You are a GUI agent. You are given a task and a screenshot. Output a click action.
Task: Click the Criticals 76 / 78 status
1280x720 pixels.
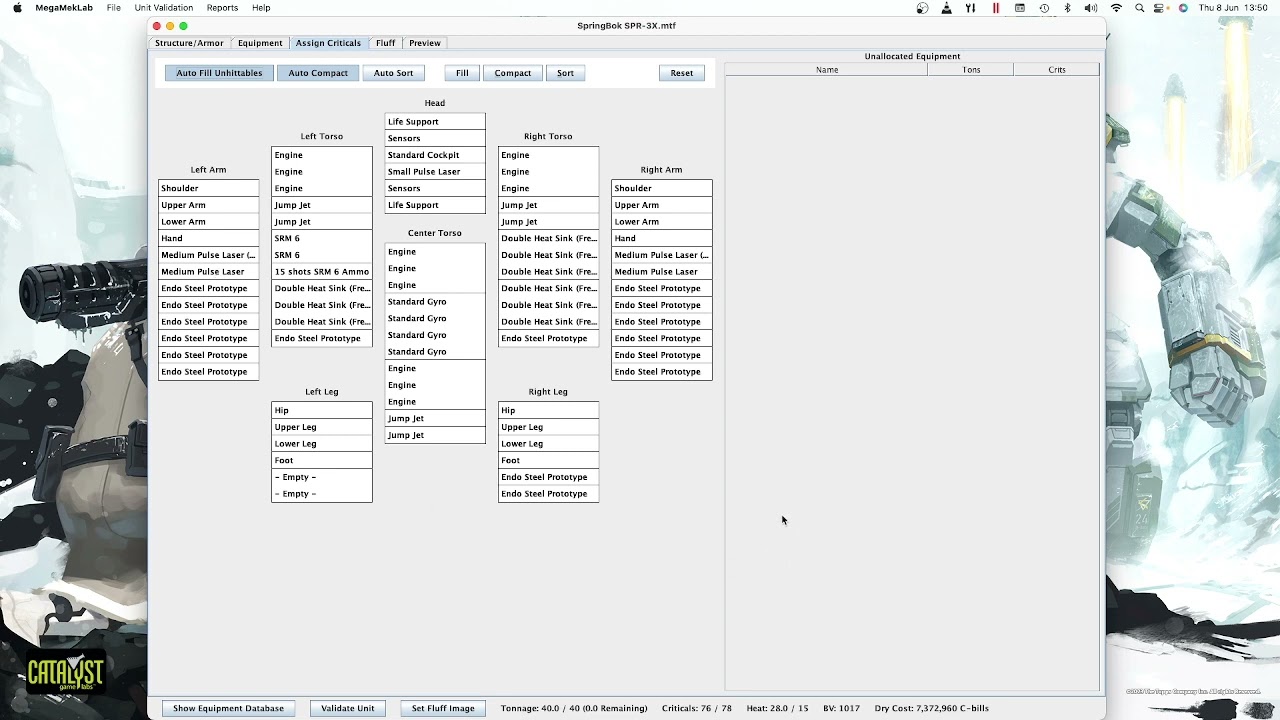[x=697, y=708]
